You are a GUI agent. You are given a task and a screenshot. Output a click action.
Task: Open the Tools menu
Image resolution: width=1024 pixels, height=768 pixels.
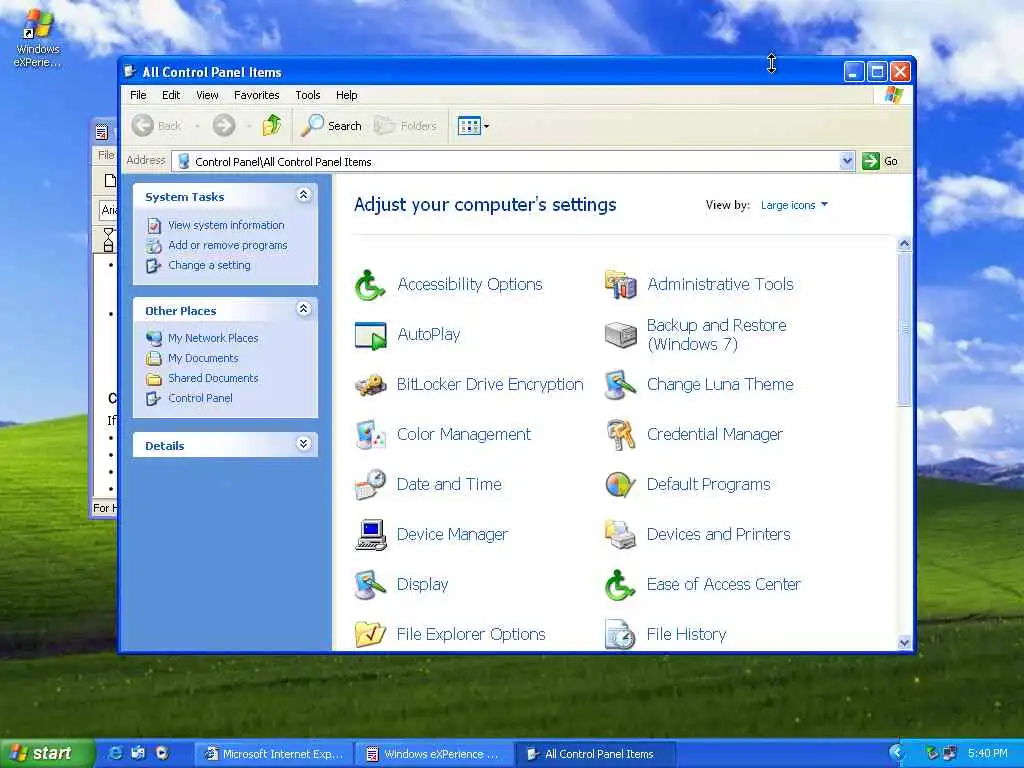click(x=308, y=95)
